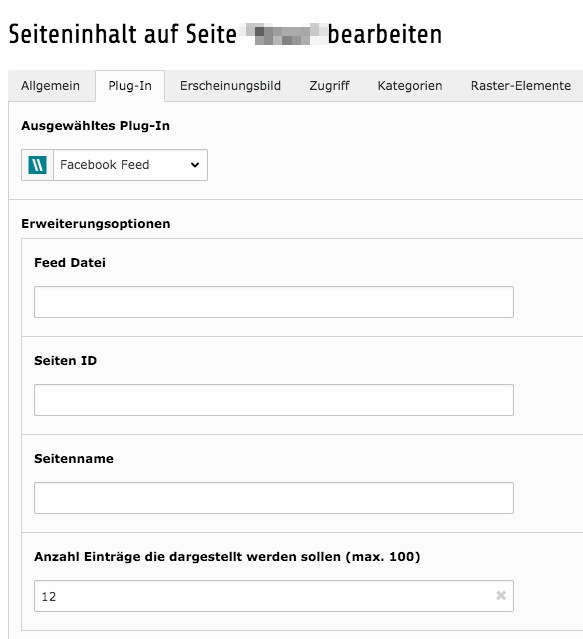The image size is (583, 639).
Task: Select the Plug-In tab
Action: (x=130, y=86)
